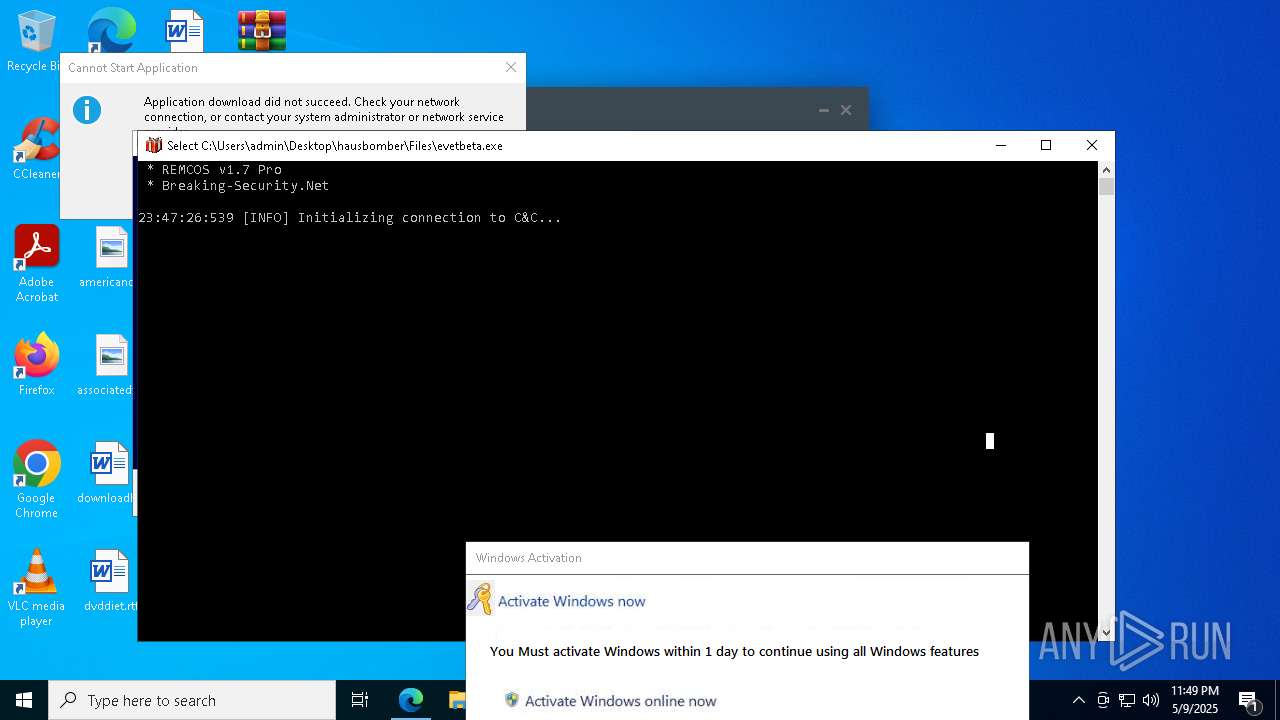This screenshot has height=720, width=1280.
Task: Open the volume tray icon
Action: [1151, 700]
